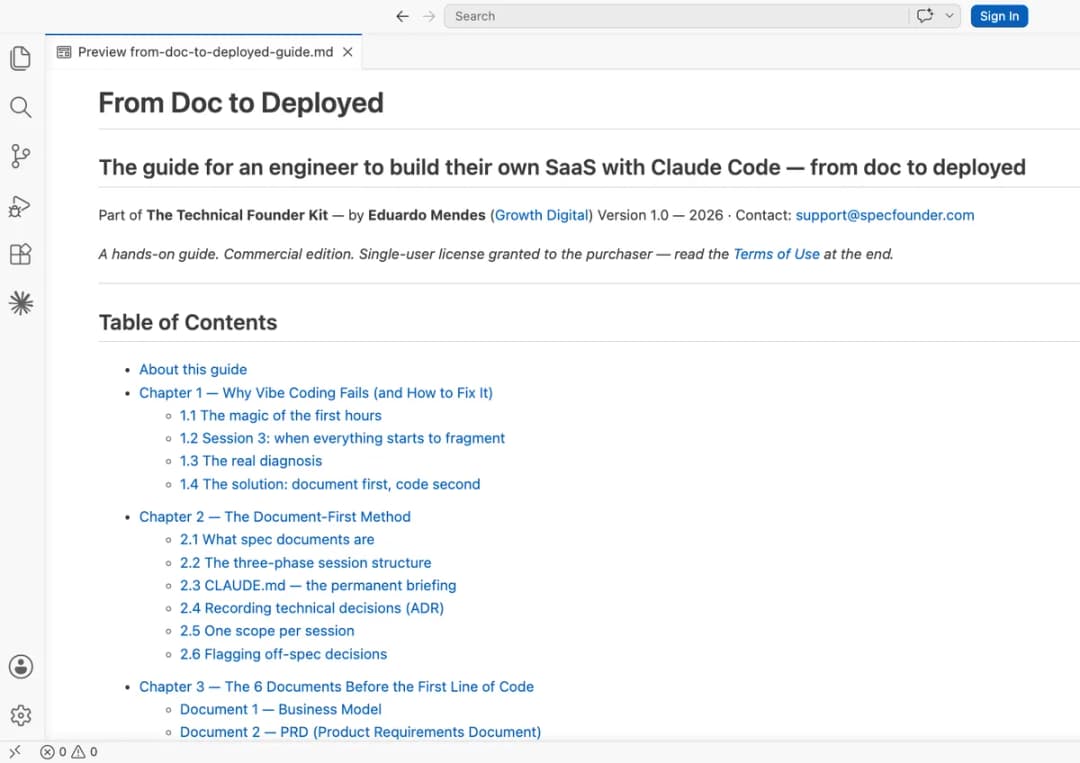Open the Accounts menu icon
The height and width of the screenshot is (763, 1080).
21,667
